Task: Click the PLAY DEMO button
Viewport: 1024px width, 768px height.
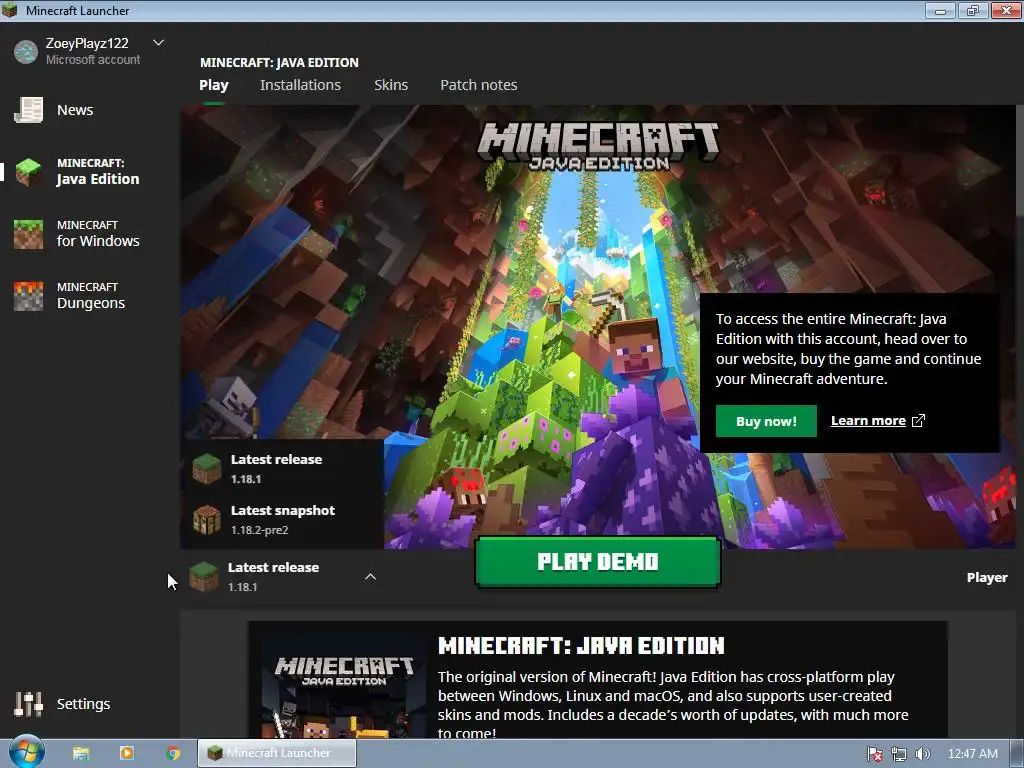Action: click(x=598, y=562)
